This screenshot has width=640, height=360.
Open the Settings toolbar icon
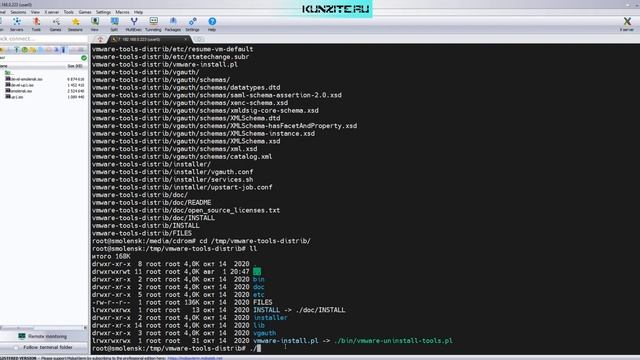click(192, 24)
